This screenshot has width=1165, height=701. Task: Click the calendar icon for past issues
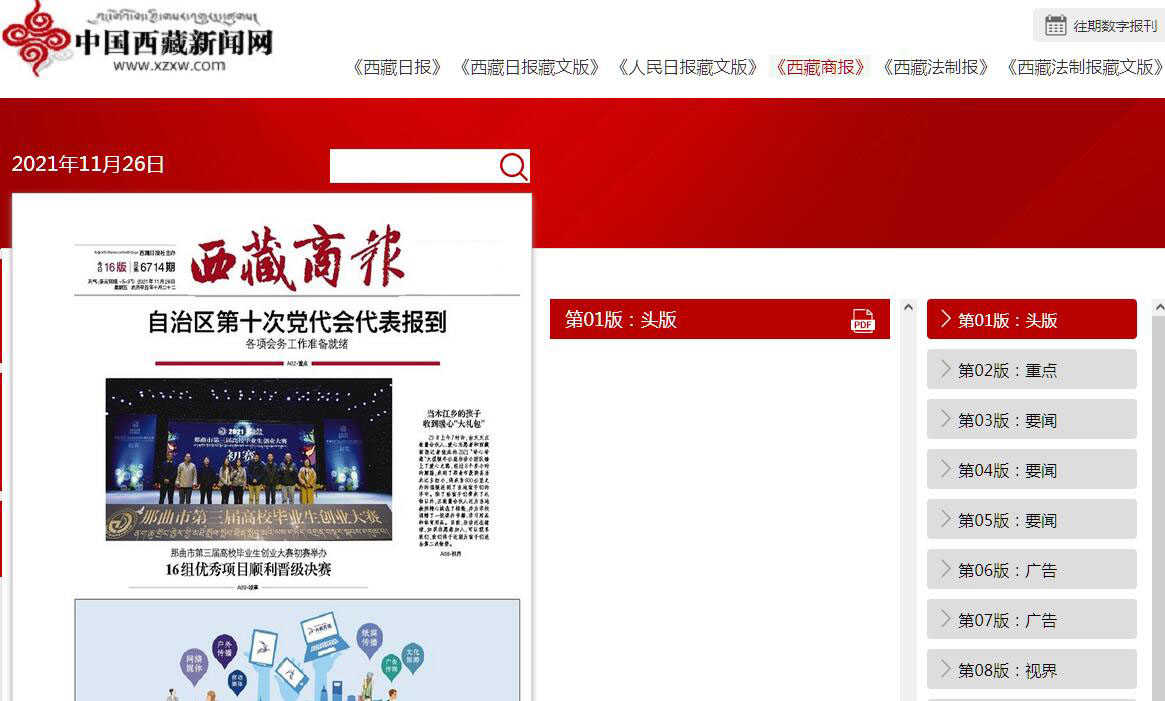1055,25
